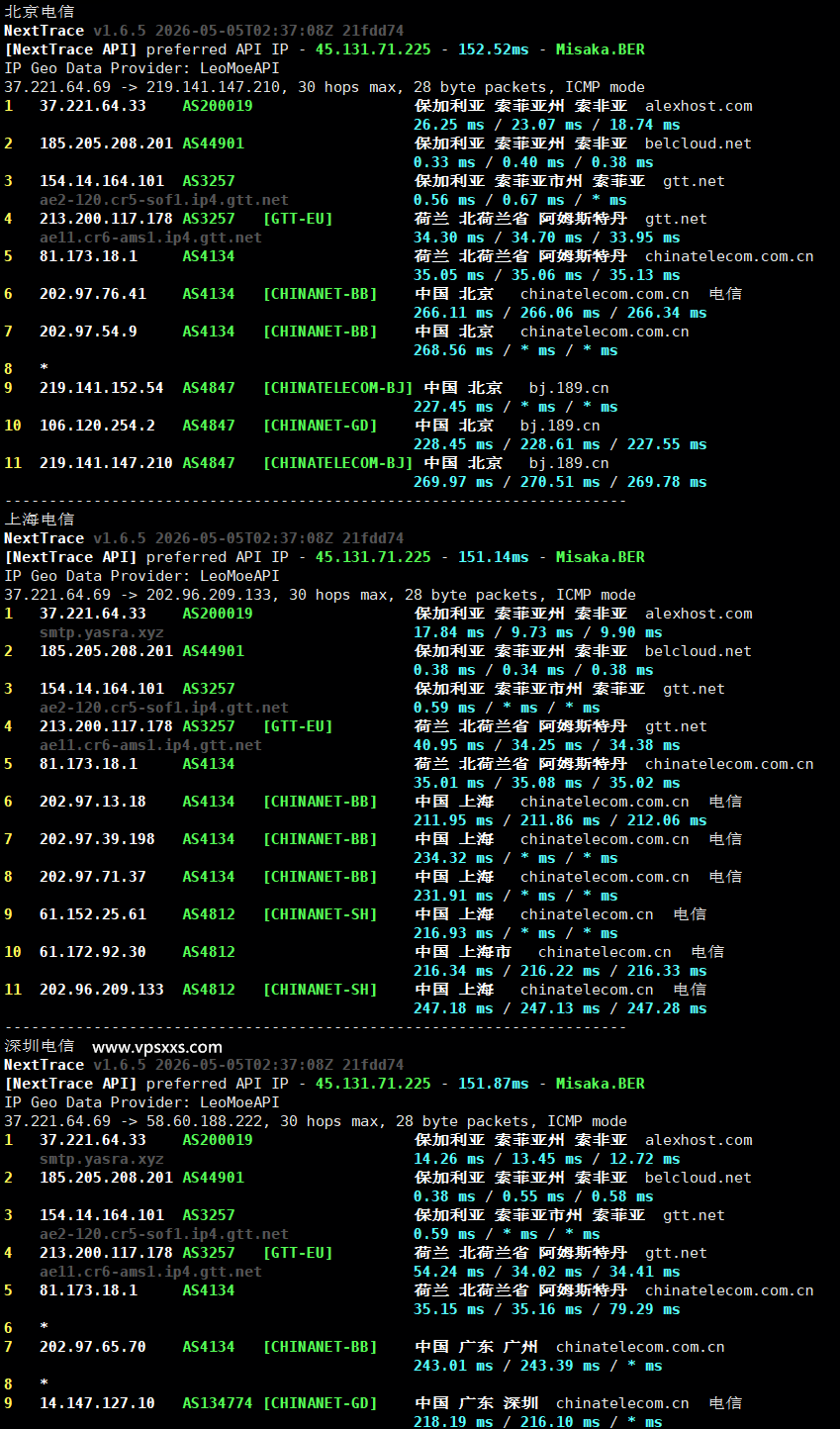This screenshot has width=840, height=1429.
Task: Select latency value 79.29 ms
Action: pyautogui.click(x=645, y=1309)
